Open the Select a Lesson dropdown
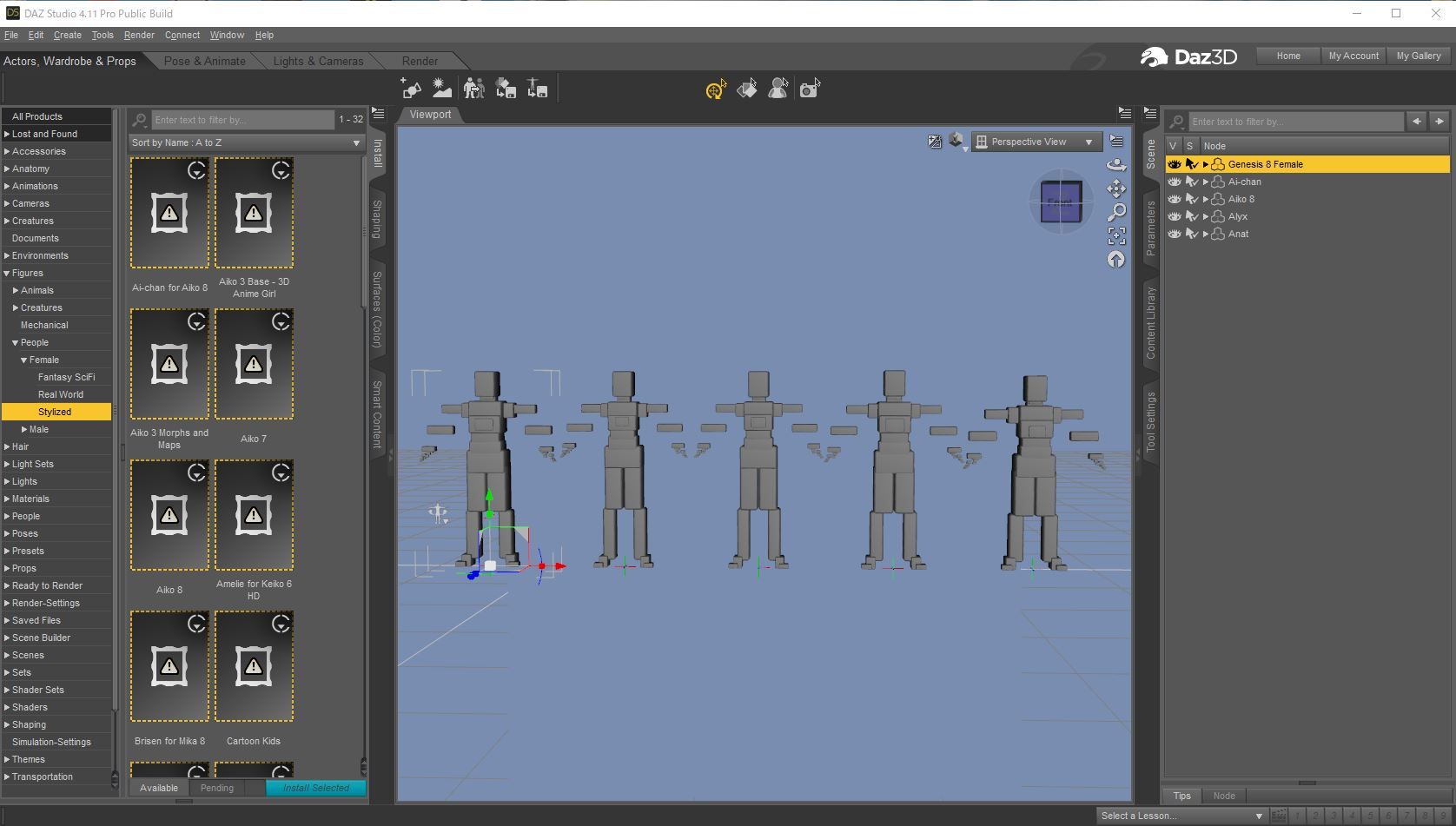The image size is (1456, 826). click(1181, 816)
